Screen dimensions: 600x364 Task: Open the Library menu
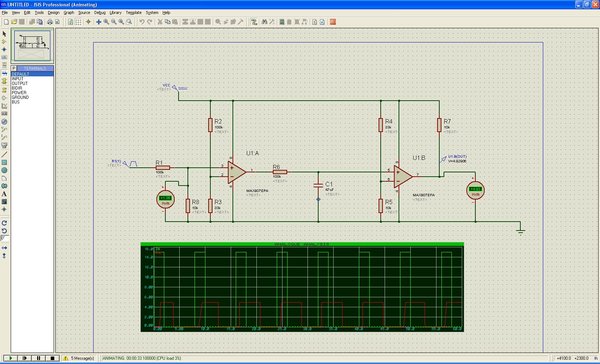(x=116, y=13)
